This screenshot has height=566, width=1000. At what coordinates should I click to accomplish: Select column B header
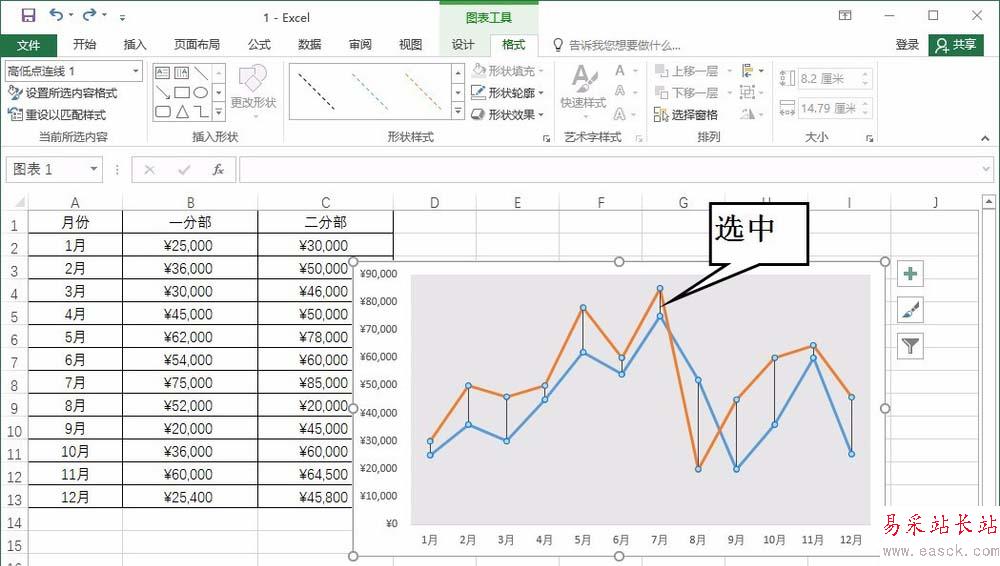(x=190, y=202)
